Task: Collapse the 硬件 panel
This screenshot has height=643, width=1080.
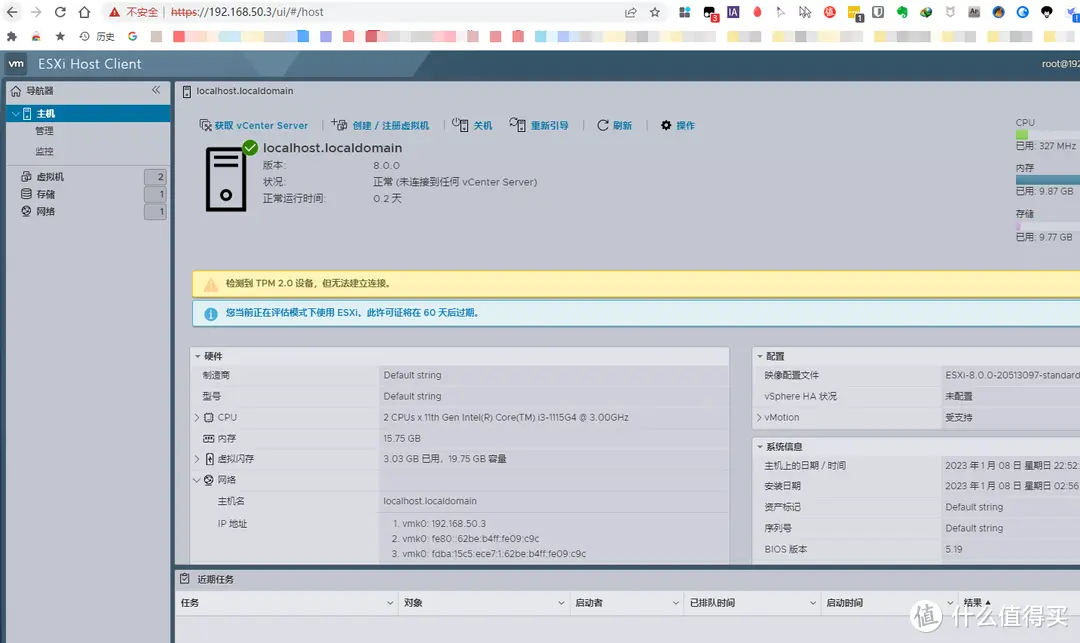Action: pos(198,356)
